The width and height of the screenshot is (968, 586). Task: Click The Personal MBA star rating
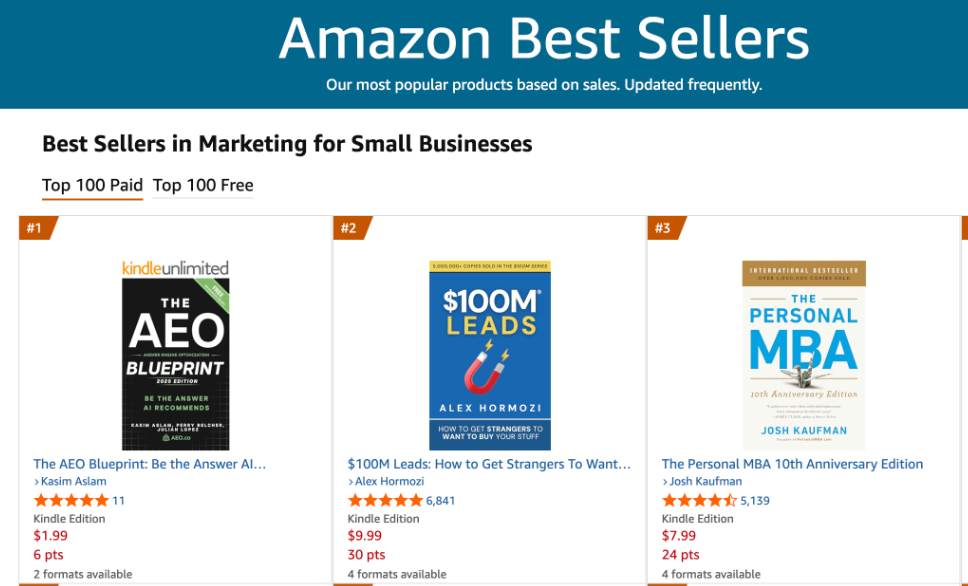699,500
